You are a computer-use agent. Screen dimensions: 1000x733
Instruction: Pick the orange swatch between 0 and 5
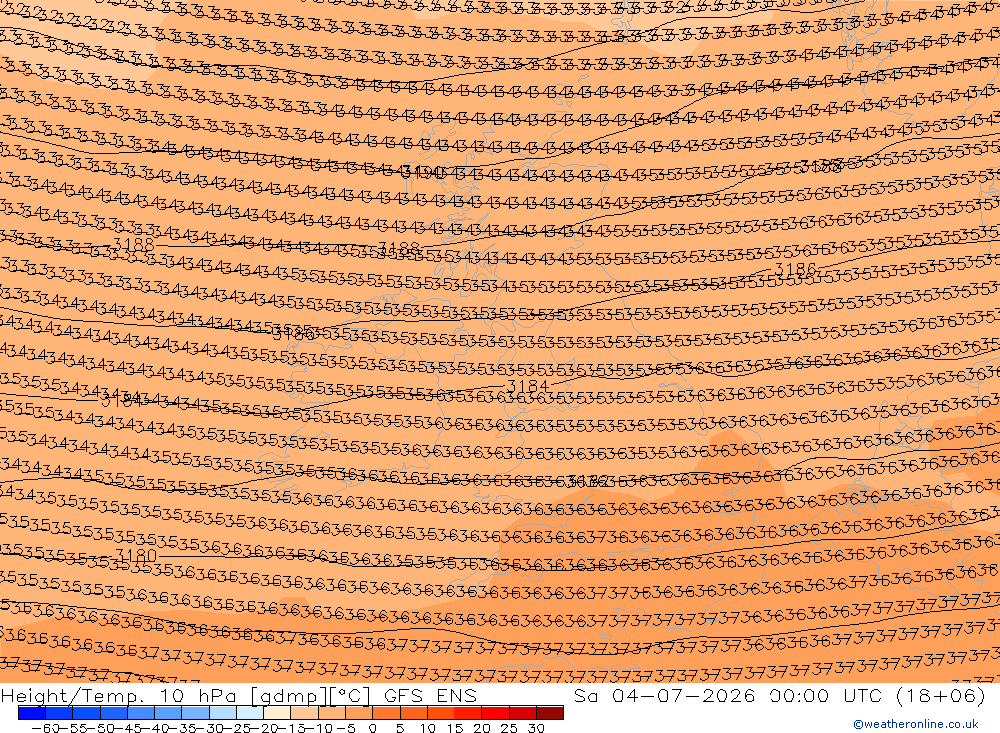[386, 713]
